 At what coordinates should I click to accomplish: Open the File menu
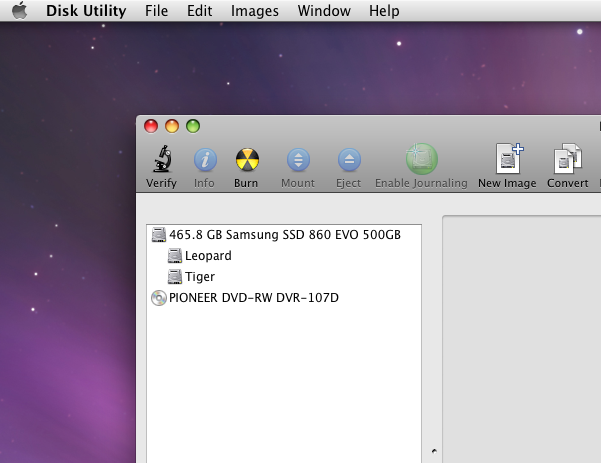coord(156,11)
